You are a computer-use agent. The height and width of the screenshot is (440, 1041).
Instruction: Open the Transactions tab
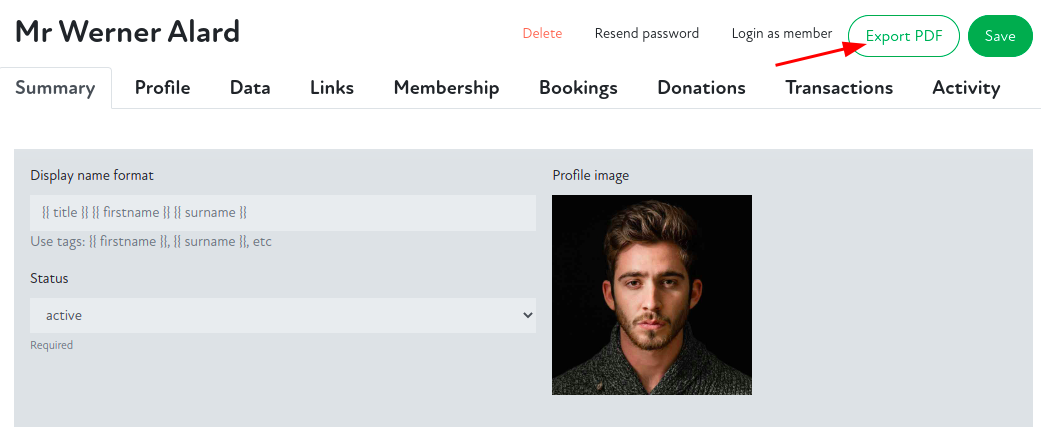(839, 87)
